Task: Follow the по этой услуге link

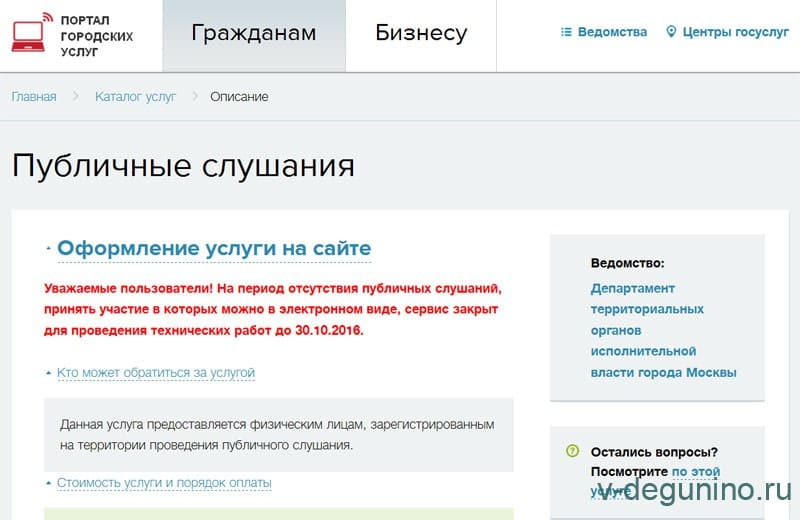Action: [x=695, y=472]
